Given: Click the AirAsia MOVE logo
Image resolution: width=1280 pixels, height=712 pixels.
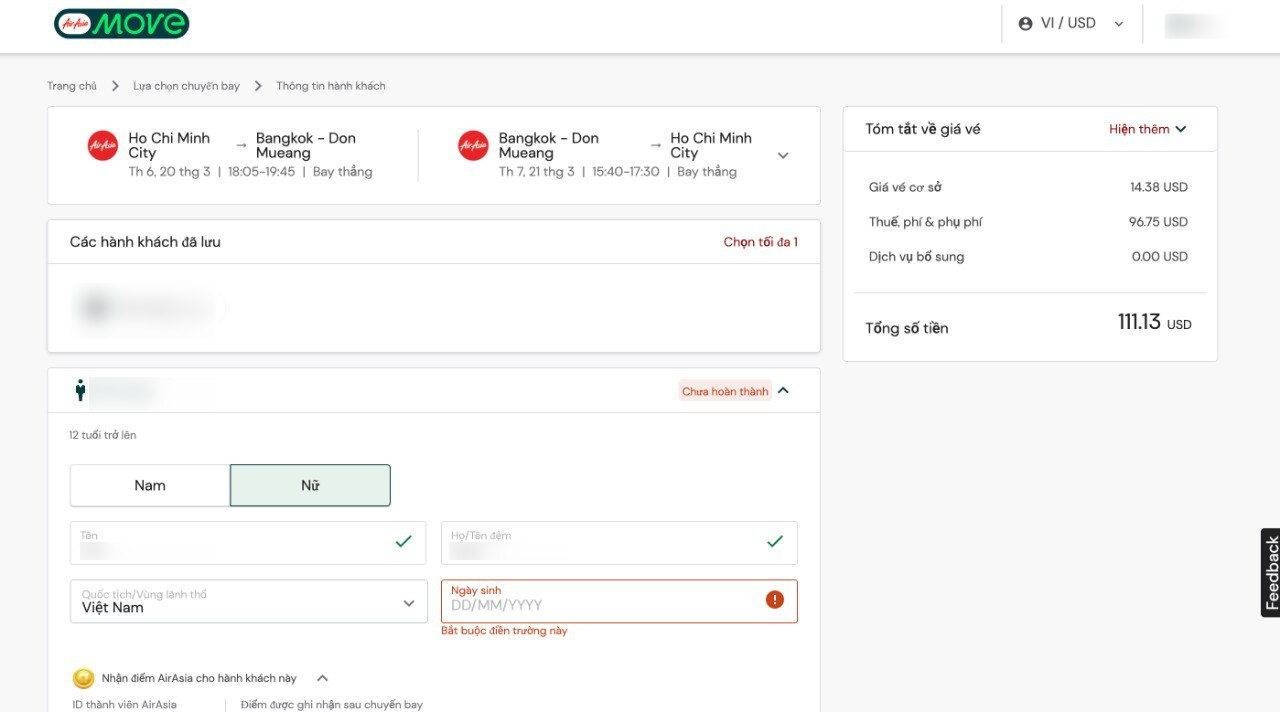Looking at the screenshot, I should click(120, 23).
